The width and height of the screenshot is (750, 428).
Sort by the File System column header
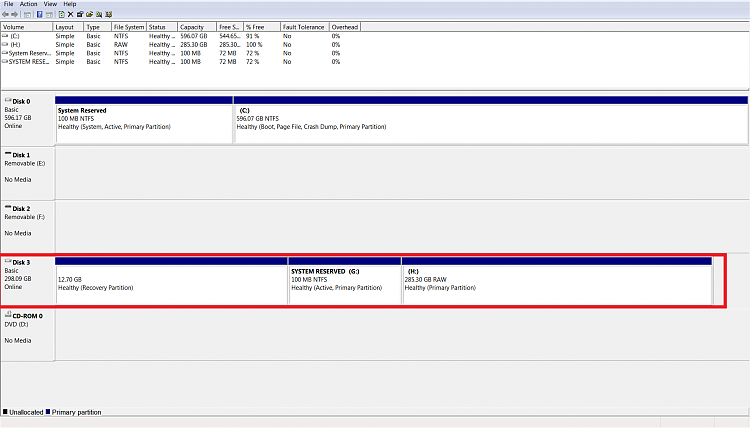point(129,27)
